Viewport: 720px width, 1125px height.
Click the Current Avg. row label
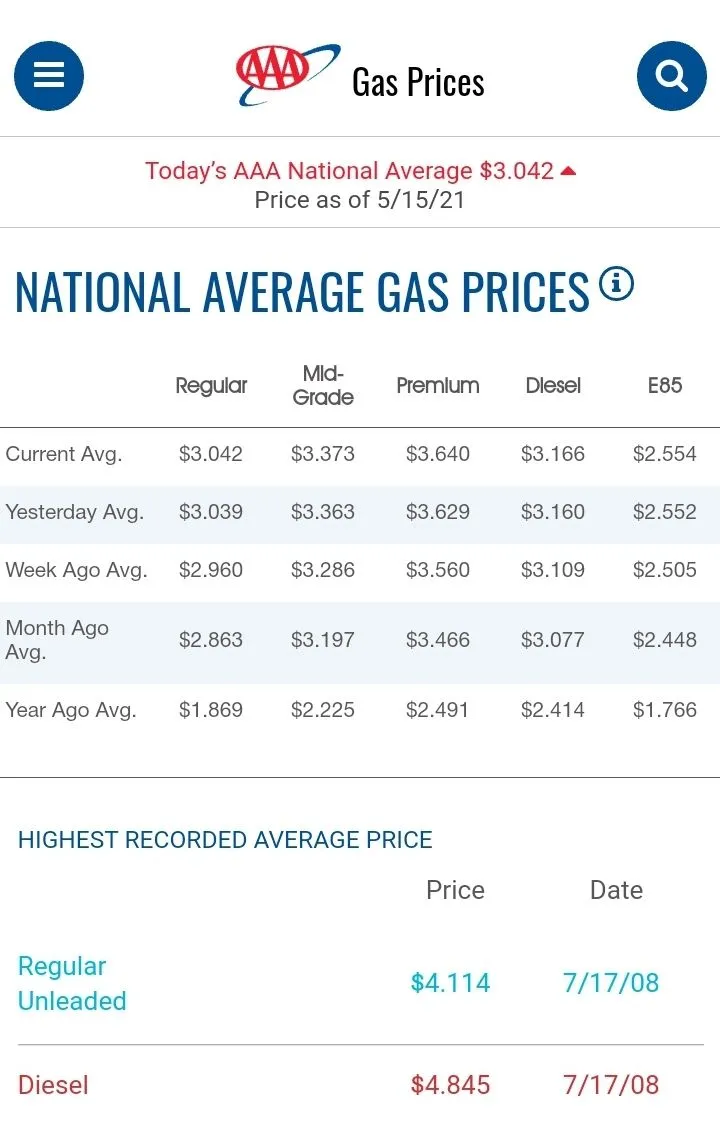[x=64, y=454]
